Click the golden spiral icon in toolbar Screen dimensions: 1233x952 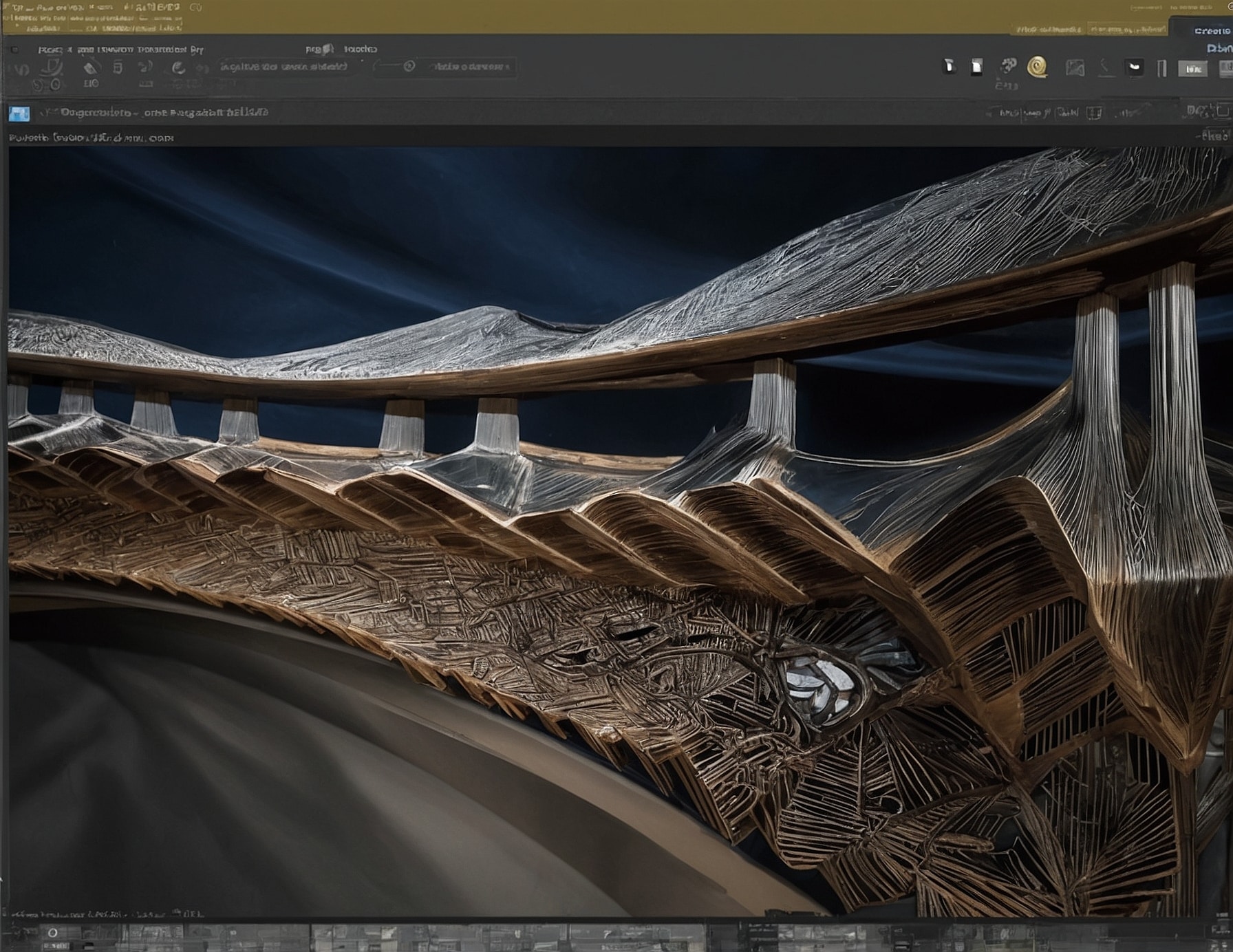(x=1037, y=67)
